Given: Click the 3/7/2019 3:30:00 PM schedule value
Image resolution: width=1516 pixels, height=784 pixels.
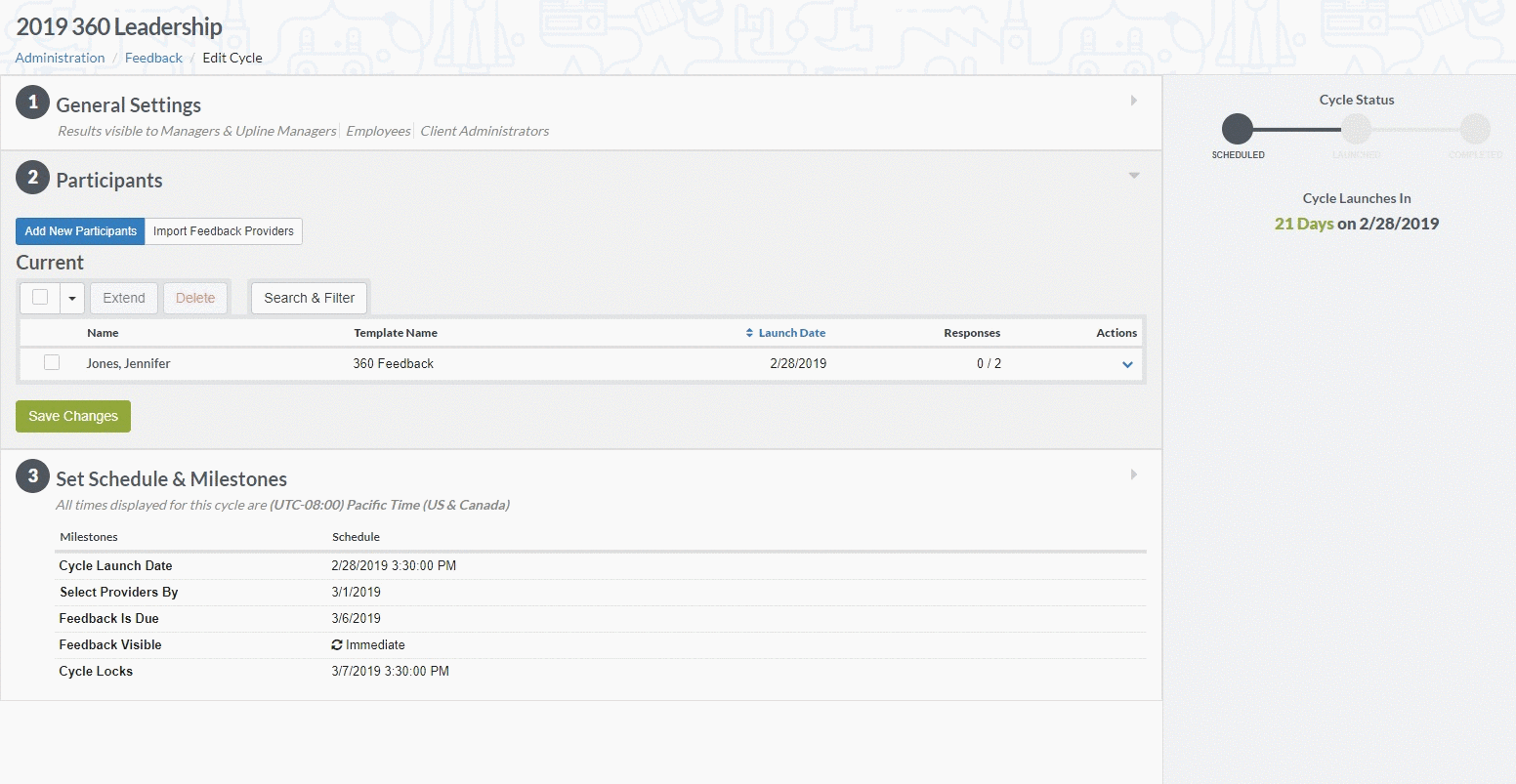Looking at the screenshot, I should click(x=391, y=671).
